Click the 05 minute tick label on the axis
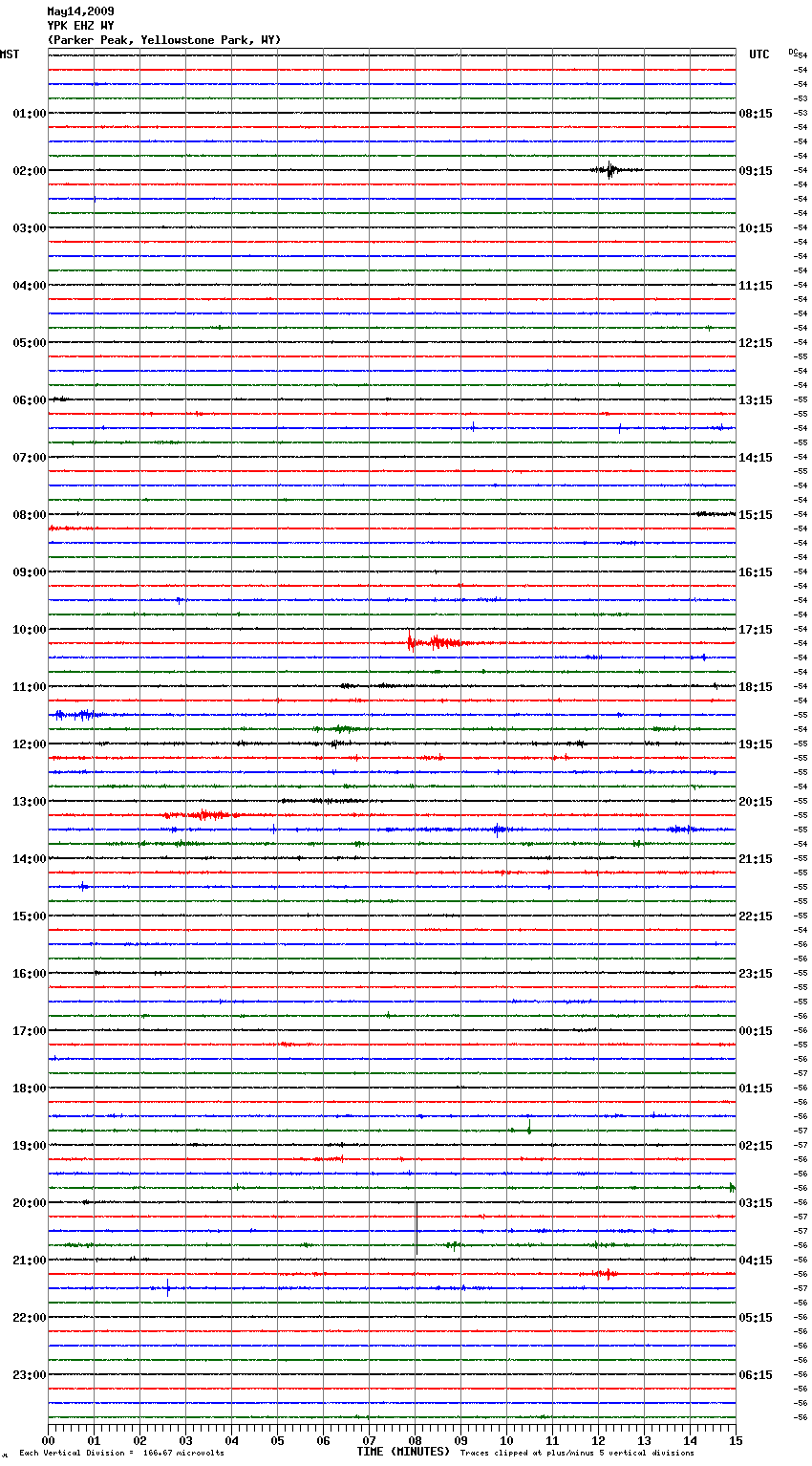The width and height of the screenshot is (812, 1466). 277,1440
